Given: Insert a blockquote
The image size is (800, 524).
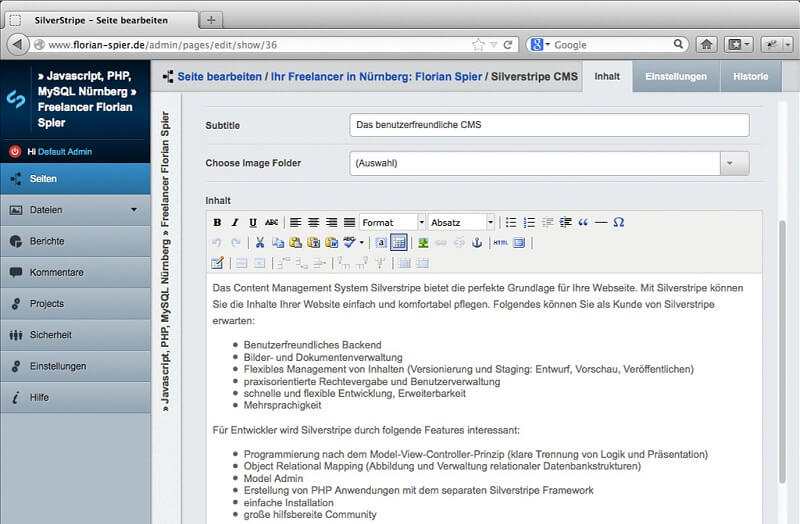Looking at the screenshot, I should tap(583, 222).
